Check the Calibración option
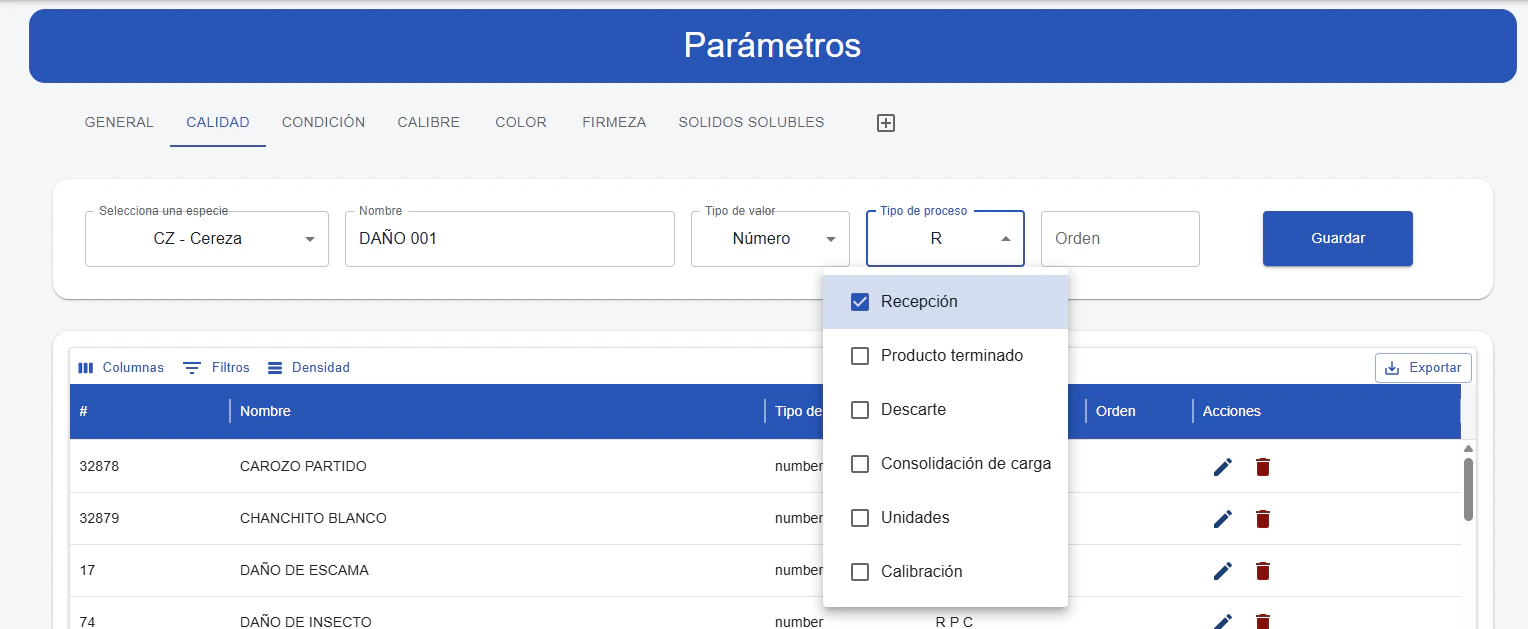Viewport: 1528px width, 629px height. (x=945, y=572)
